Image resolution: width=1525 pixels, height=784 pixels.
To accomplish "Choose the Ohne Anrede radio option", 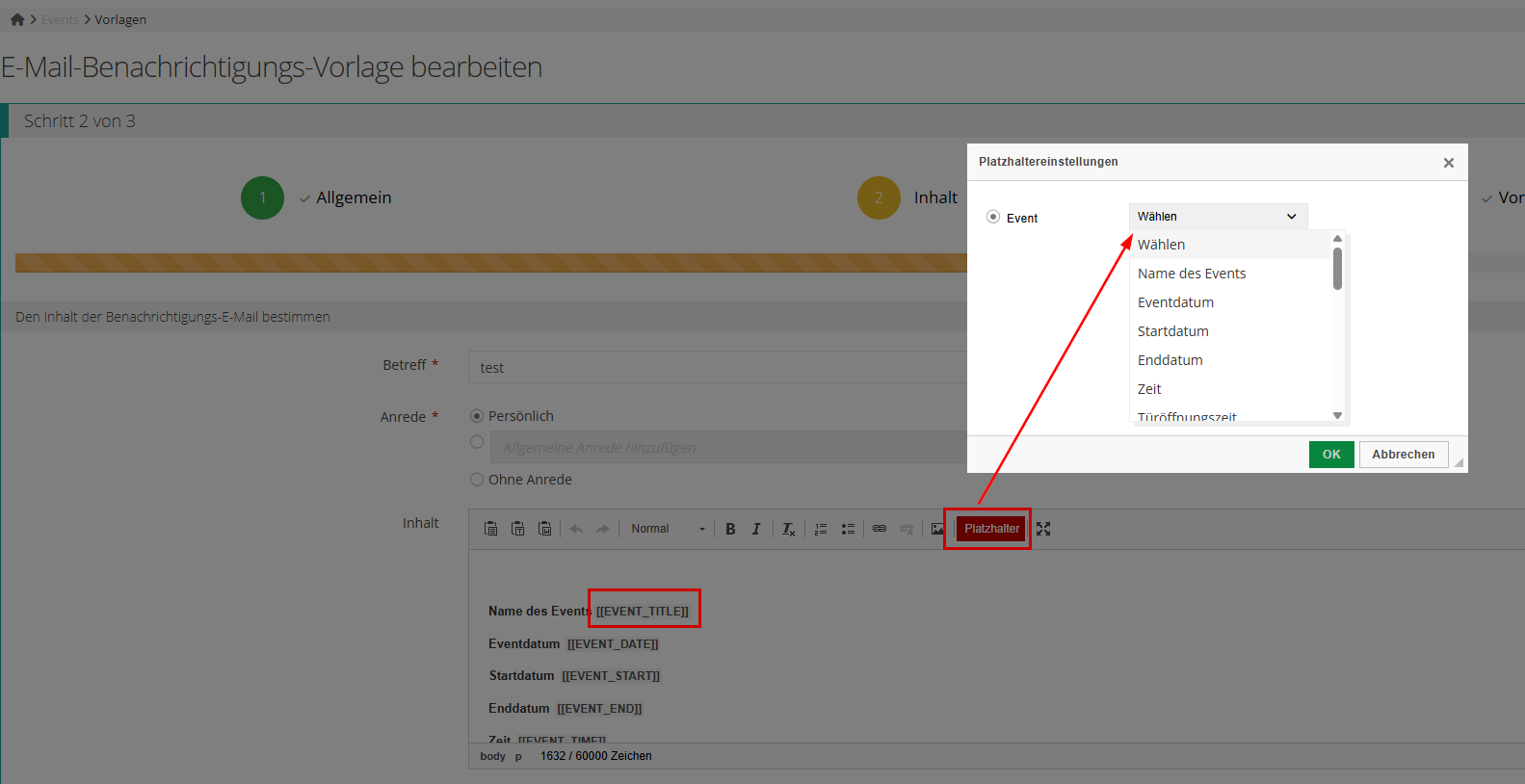I will click(477, 480).
